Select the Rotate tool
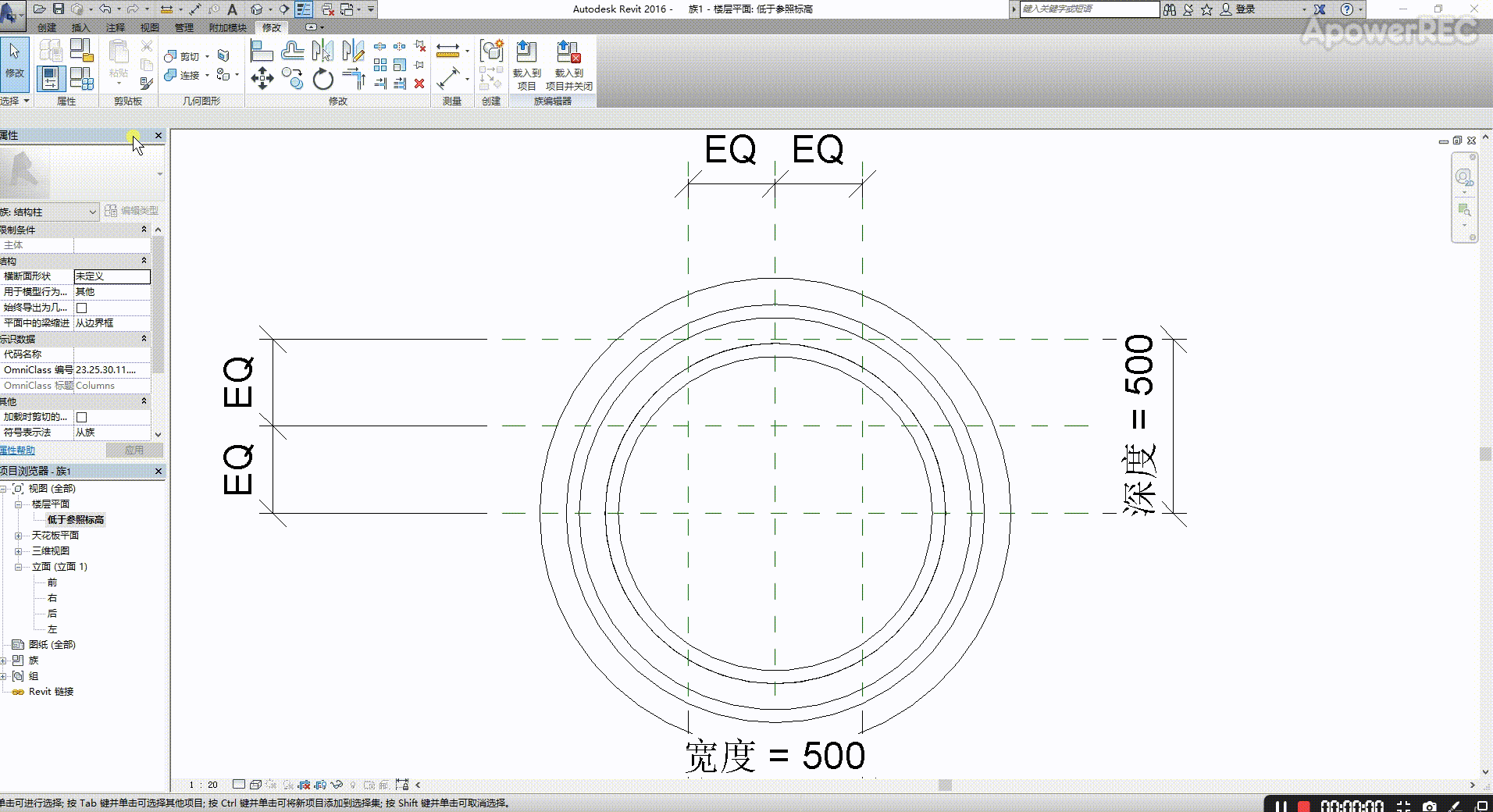 322,78
